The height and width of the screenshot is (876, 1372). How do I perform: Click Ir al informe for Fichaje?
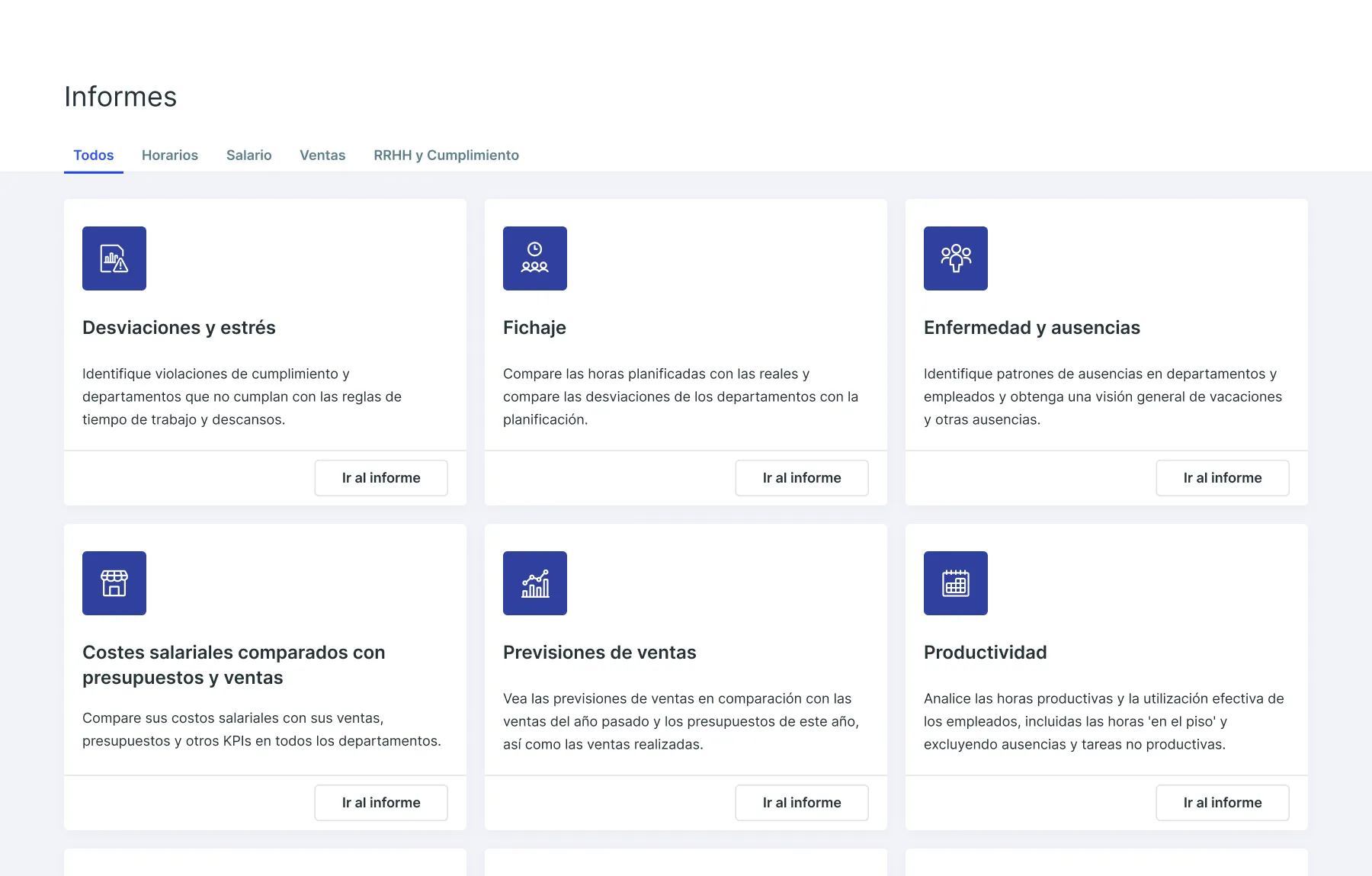click(x=802, y=478)
